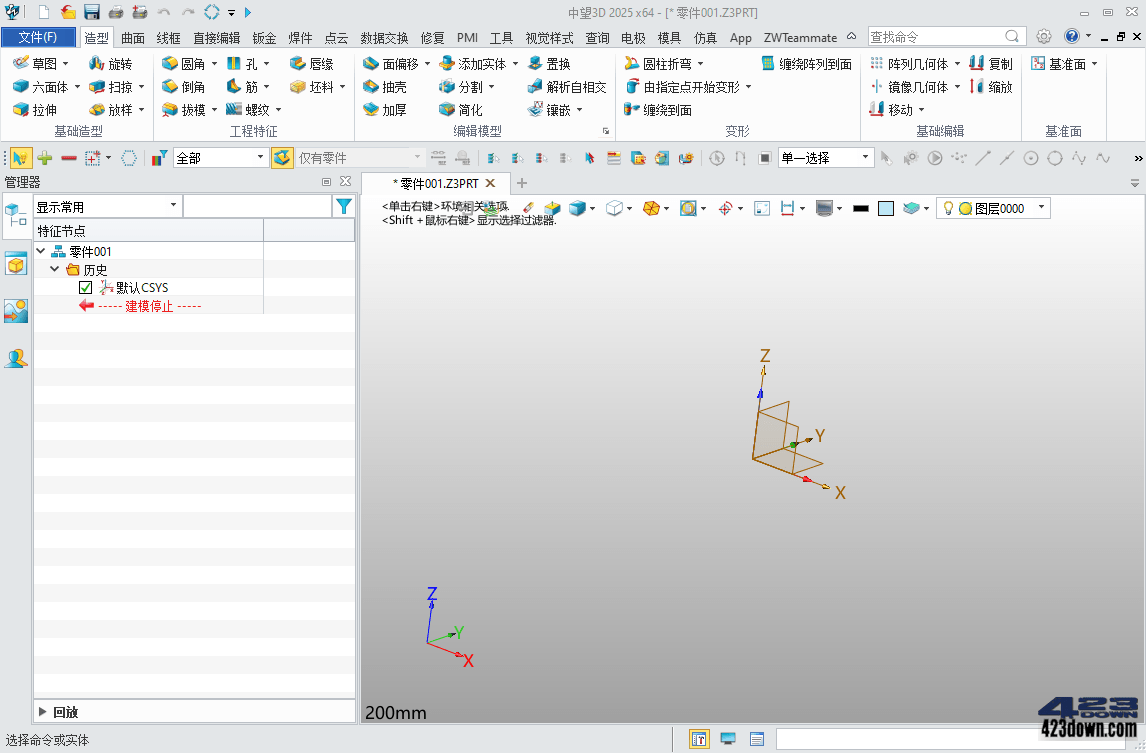1146x753 pixels.
Task: Select the 草图 (Sketch) tool
Action: pyautogui.click(x=42, y=62)
